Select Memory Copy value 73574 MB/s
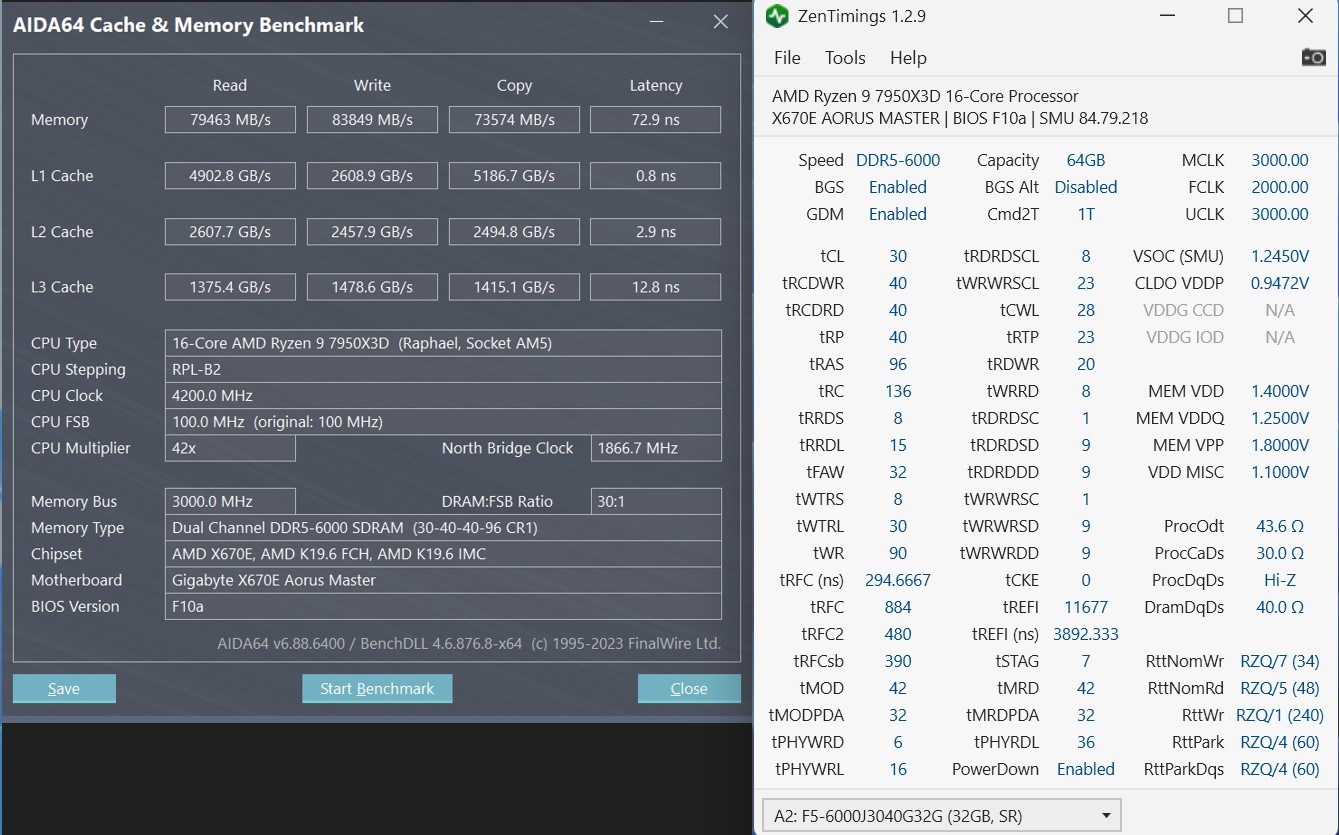The height and width of the screenshot is (835, 1339). 514,120
